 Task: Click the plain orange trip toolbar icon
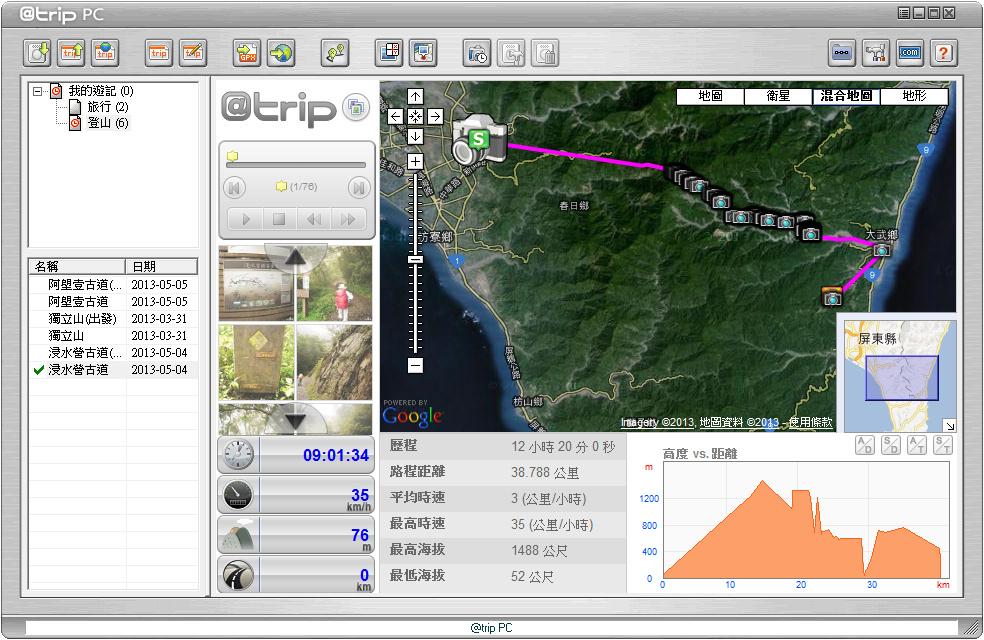[159, 53]
